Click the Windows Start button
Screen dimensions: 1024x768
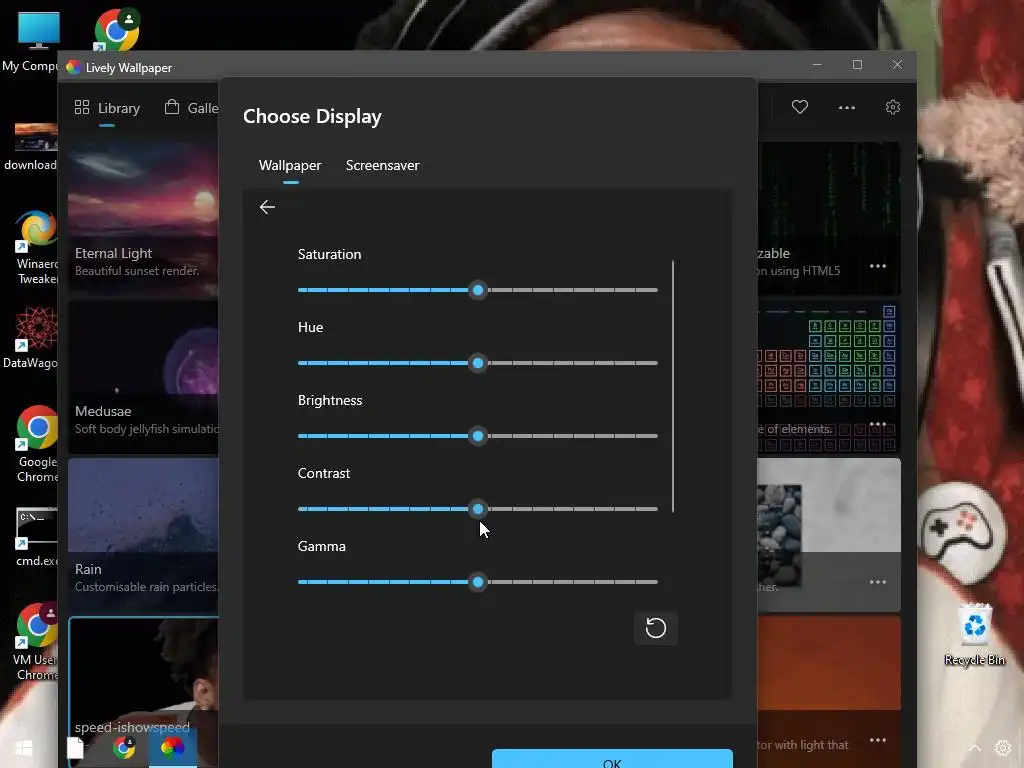click(x=24, y=748)
